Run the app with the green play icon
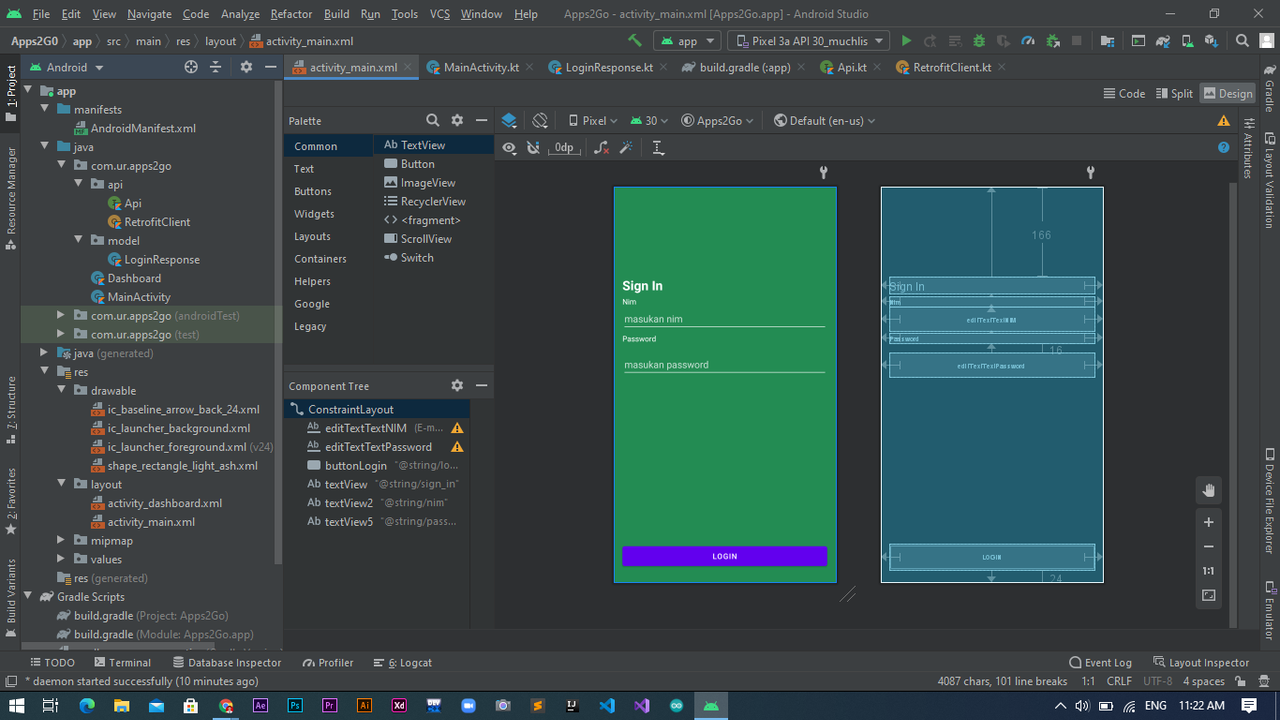Screen dimensions: 1280x720 [906, 40]
